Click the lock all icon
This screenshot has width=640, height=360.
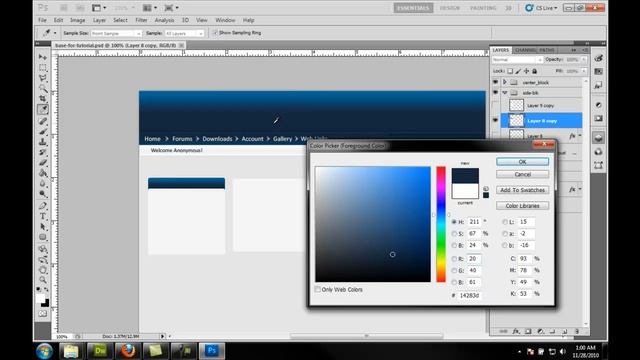[x=535, y=71]
